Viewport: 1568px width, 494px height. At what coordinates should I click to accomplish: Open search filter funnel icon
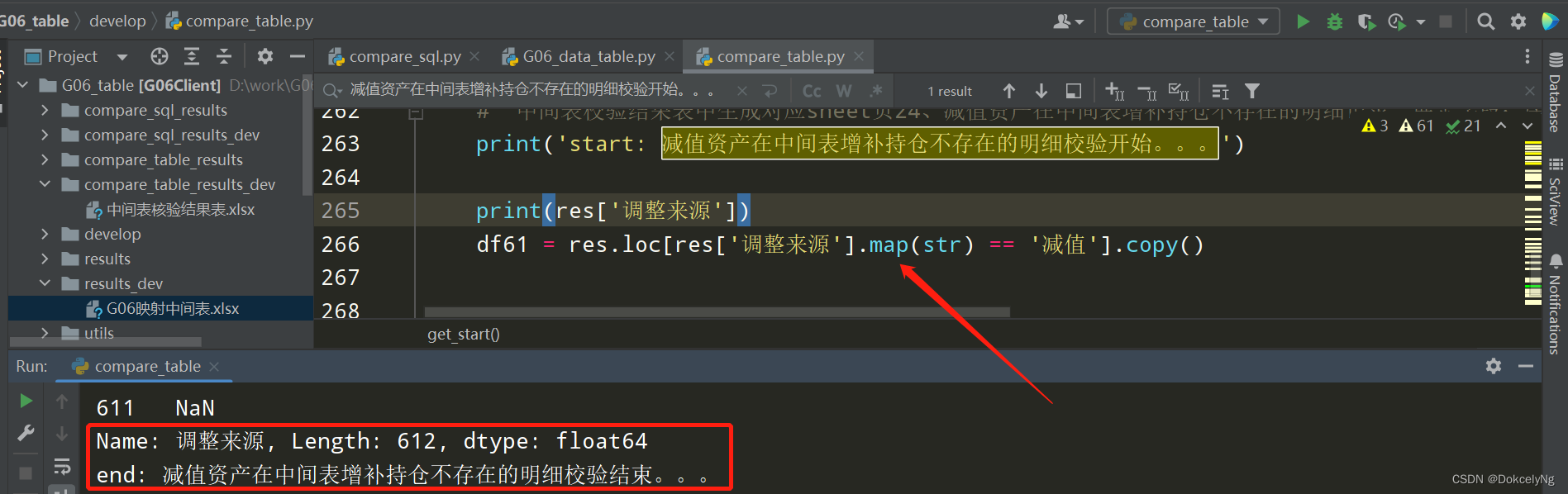coord(1252,91)
